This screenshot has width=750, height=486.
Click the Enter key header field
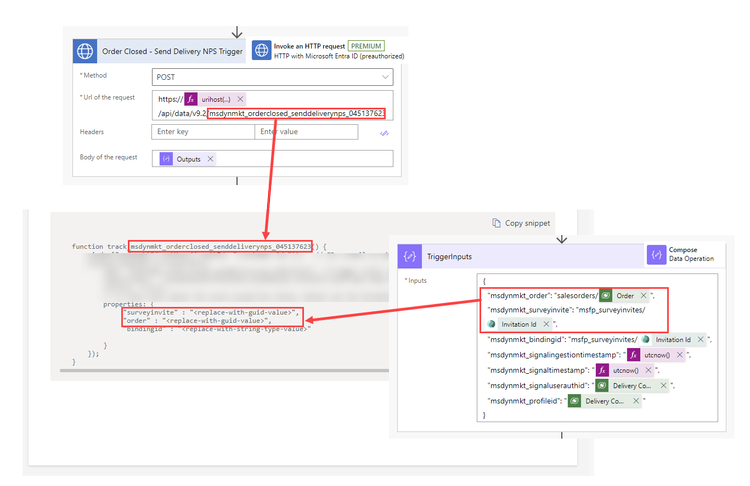coord(203,132)
